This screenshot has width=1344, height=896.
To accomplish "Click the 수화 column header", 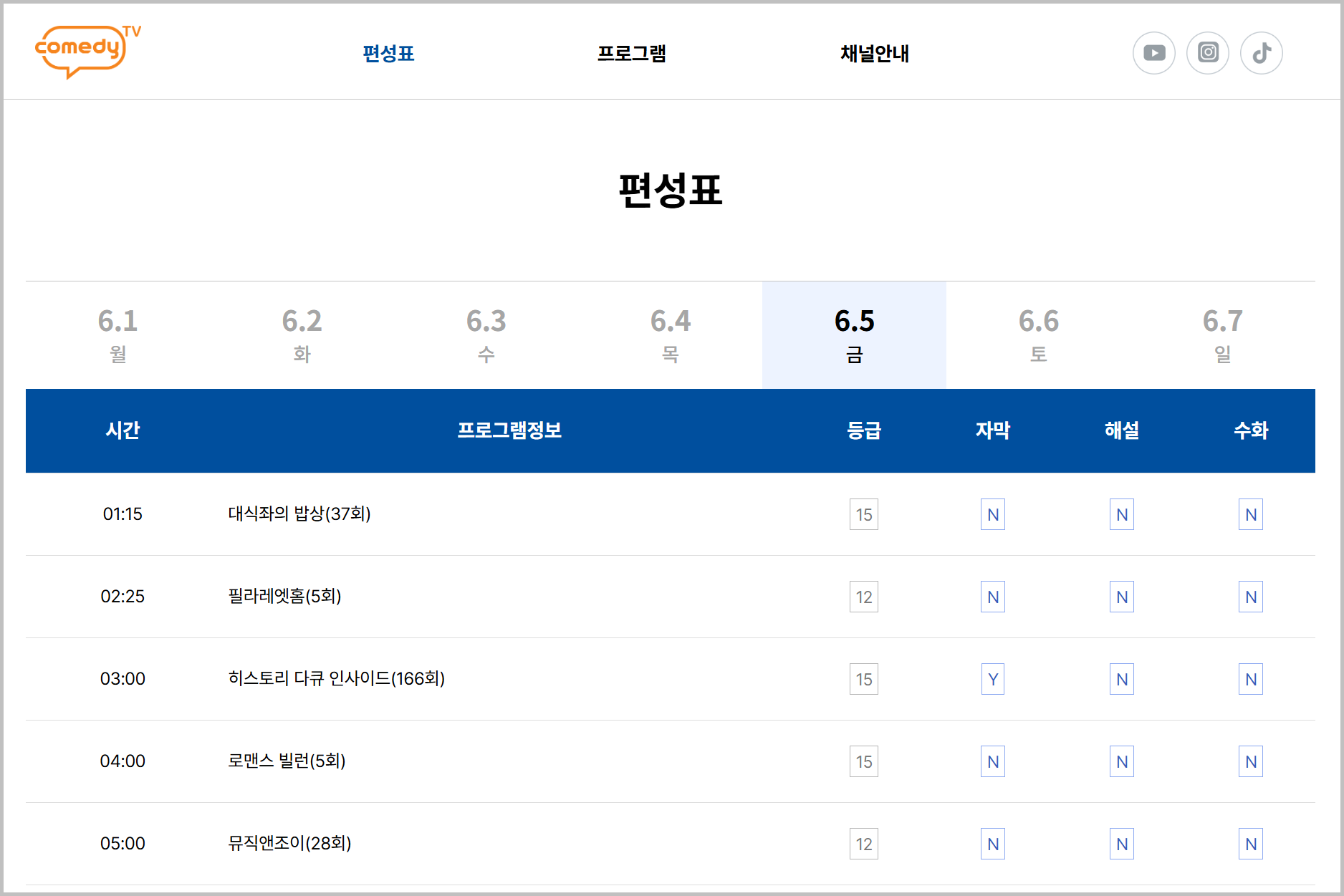I will [x=1251, y=430].
